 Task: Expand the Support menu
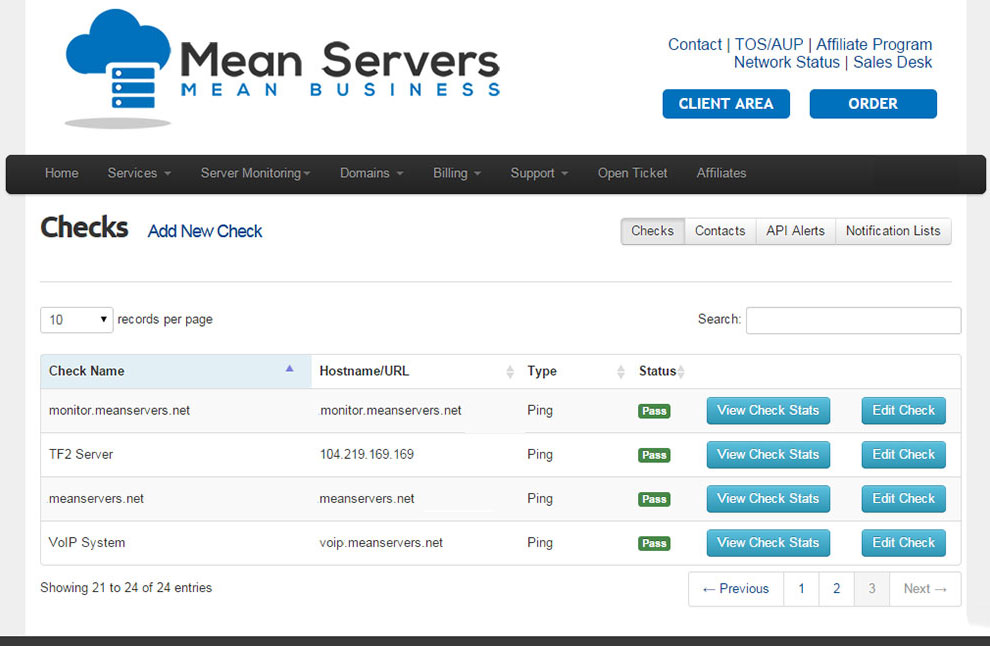click(539, 173)
